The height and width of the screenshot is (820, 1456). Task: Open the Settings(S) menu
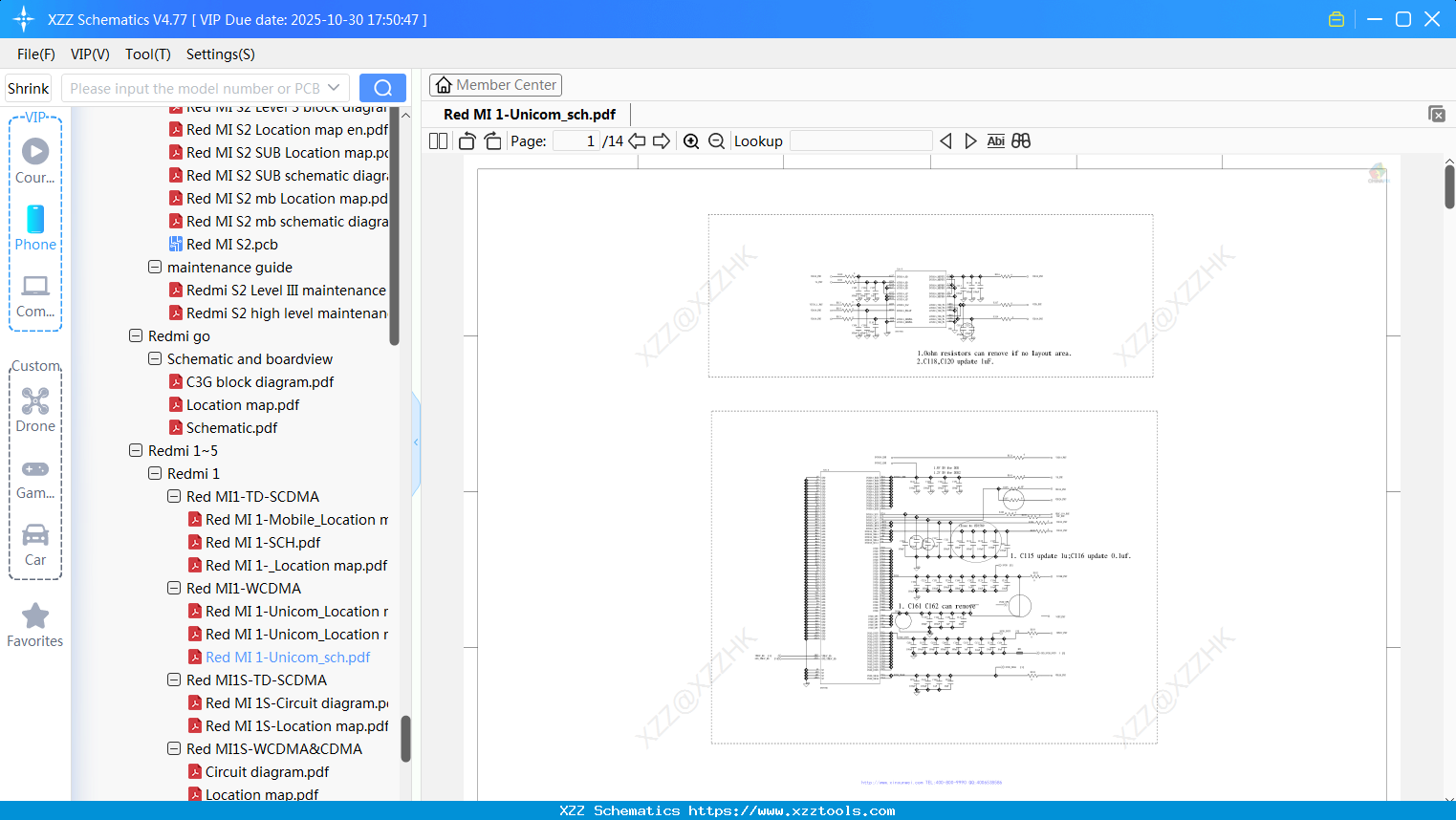221,54
